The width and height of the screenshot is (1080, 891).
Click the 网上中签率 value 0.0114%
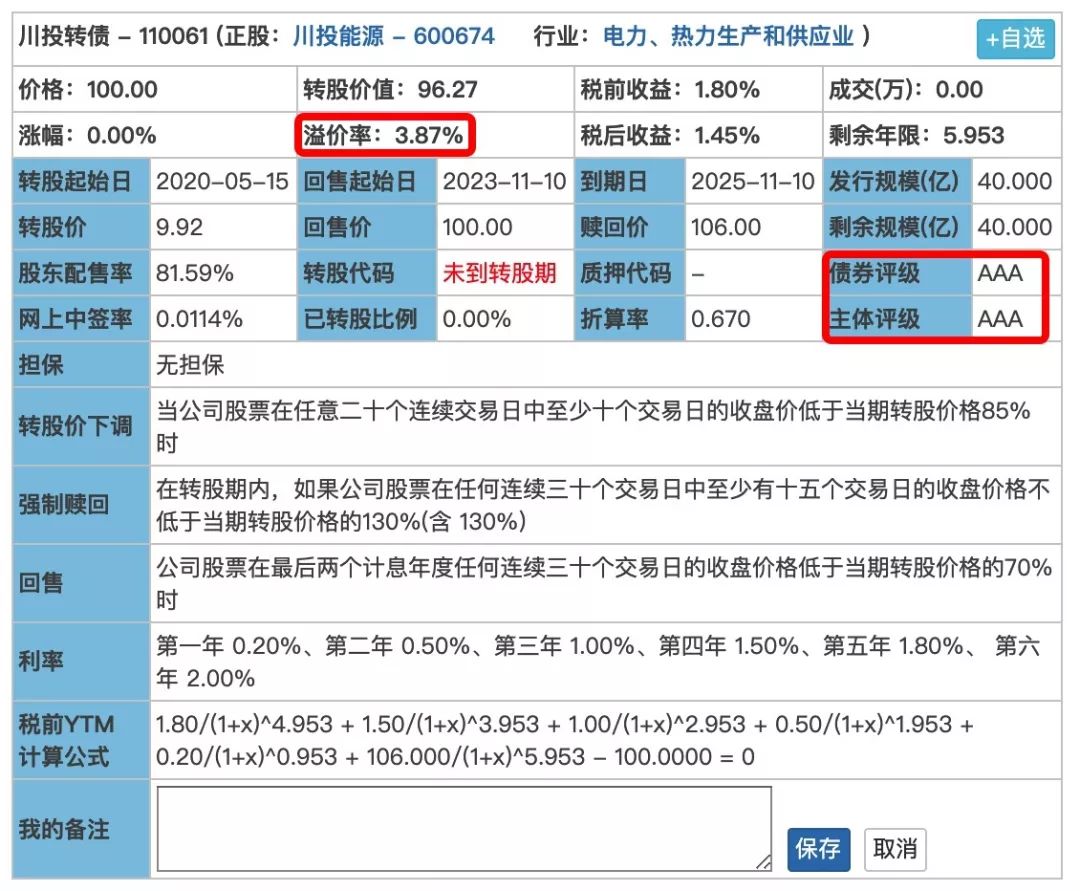(x=199, y=319)
